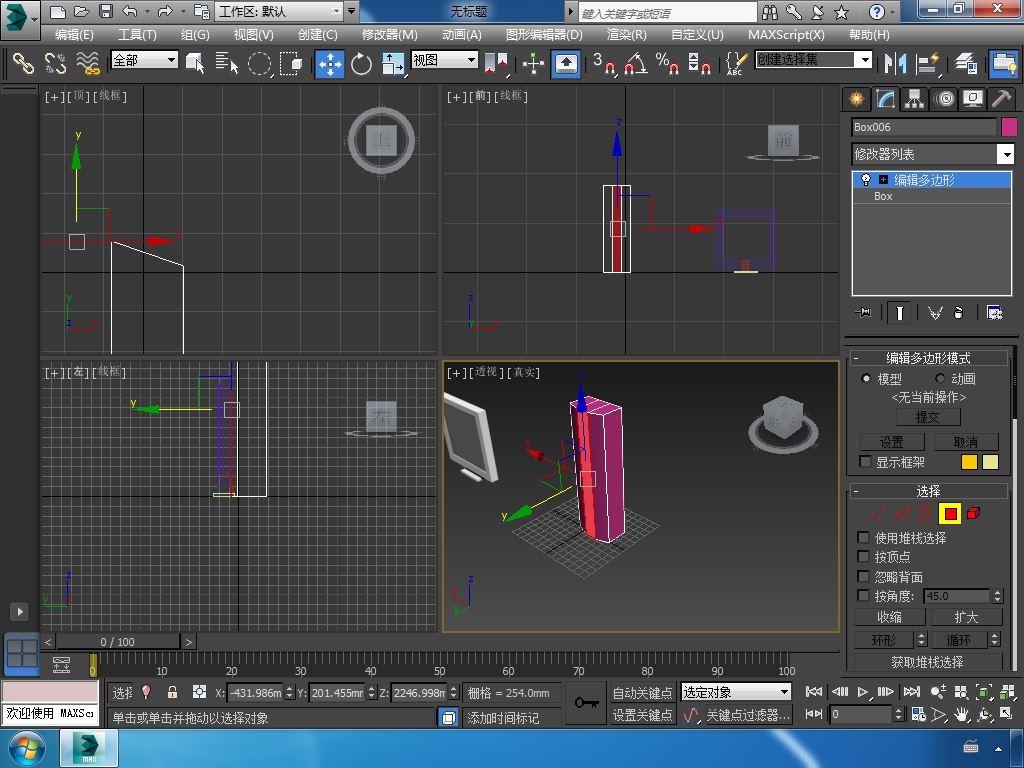Expand the 编辑多边形 modifier plus box

click(x=883, y=180)
